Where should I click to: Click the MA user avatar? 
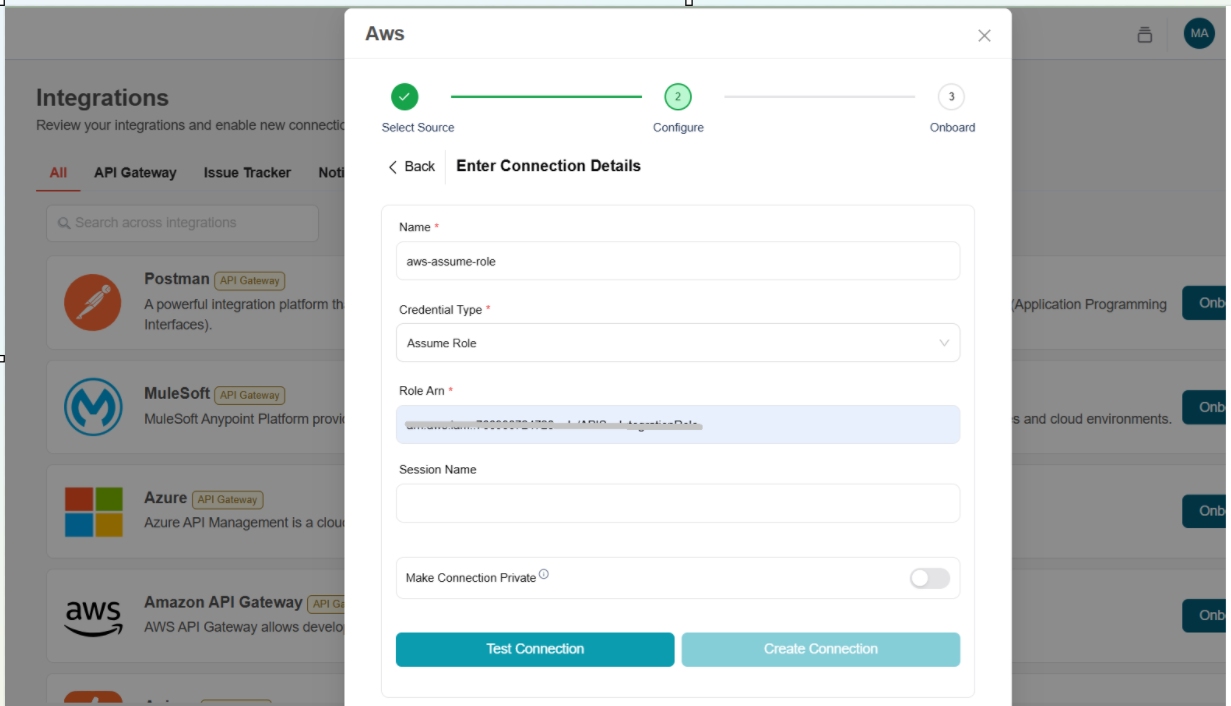1199,34
